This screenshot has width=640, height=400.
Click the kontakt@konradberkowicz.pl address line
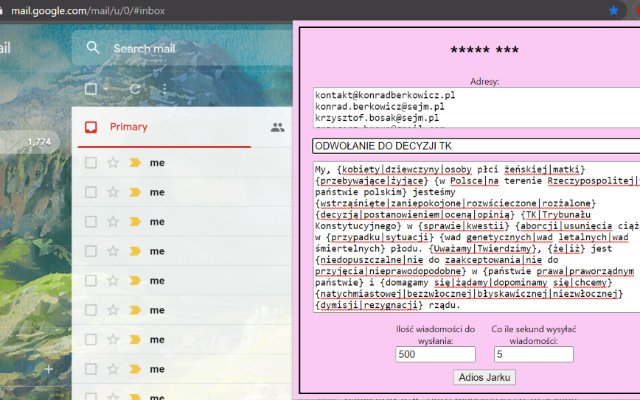385,95
